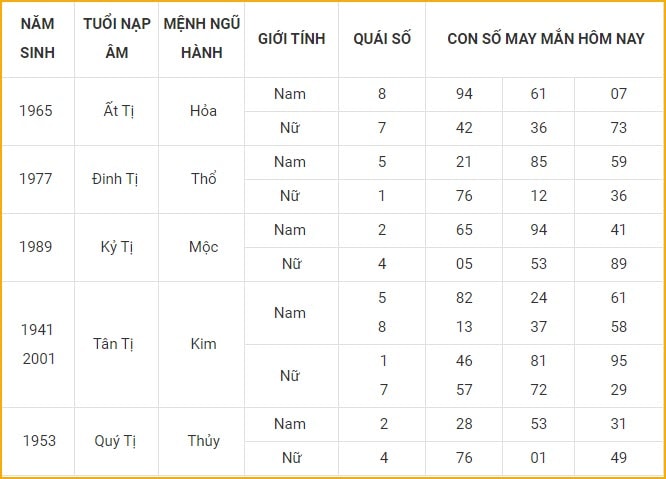
Task: Select the TUỔI NẠP ÂM header cell
Action: [x=117, y=39]
